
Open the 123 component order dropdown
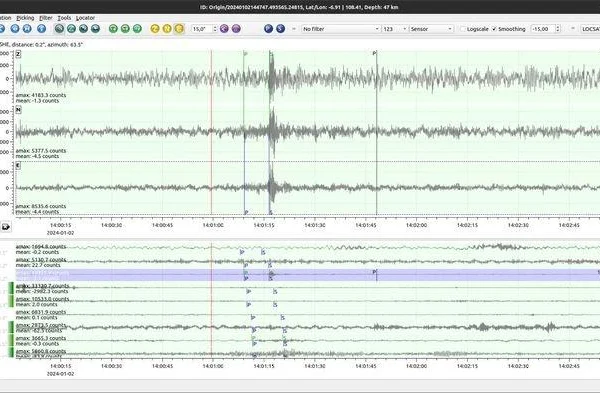(395, 29)
